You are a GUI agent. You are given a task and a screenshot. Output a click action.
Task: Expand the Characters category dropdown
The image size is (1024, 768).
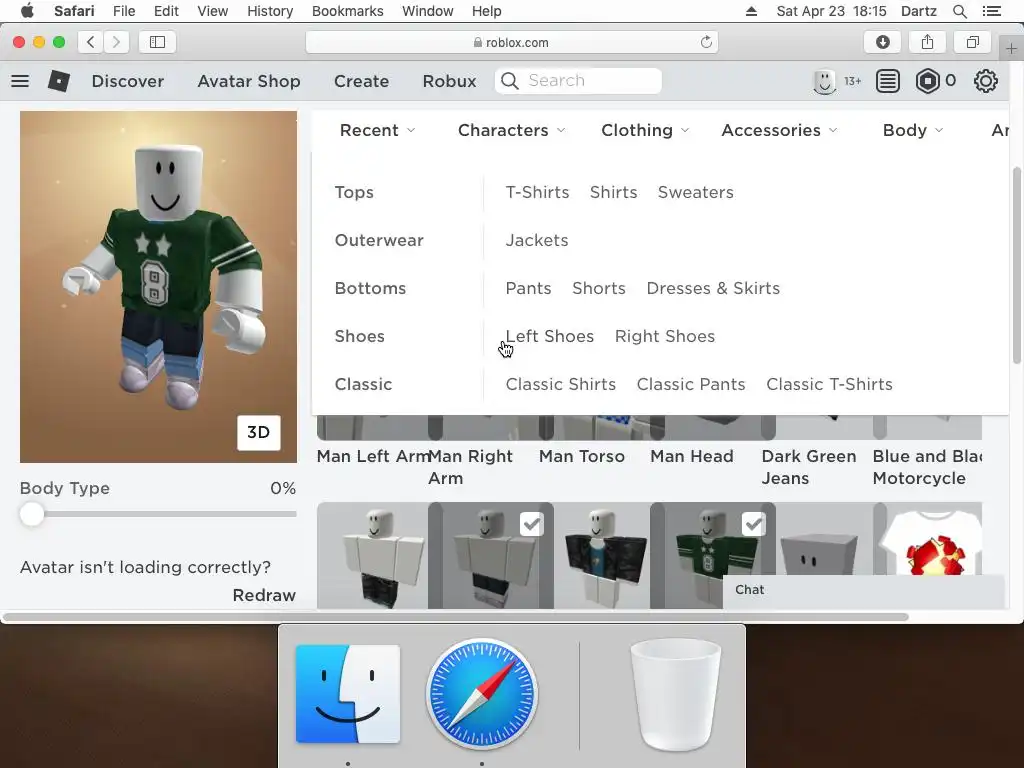pyautogui.click(x=511, y=131)
